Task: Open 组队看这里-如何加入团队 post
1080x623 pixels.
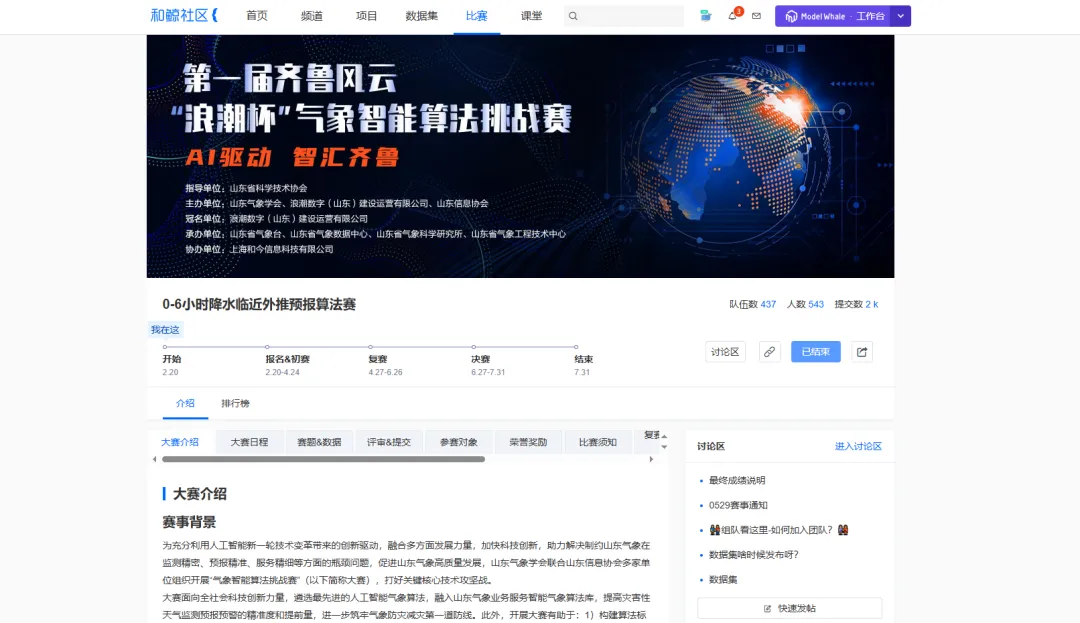Action: (x=778, y=530)
